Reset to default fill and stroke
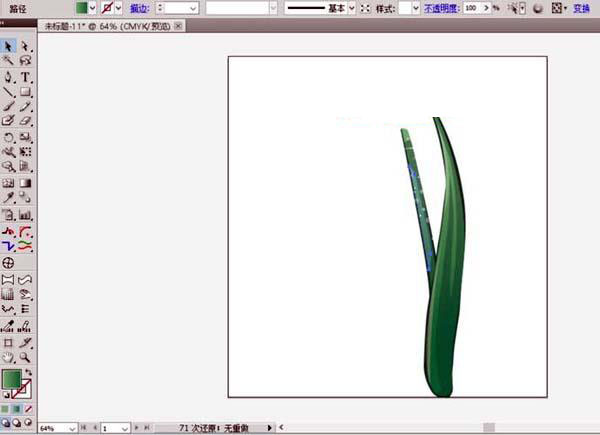 pos(6,394)
